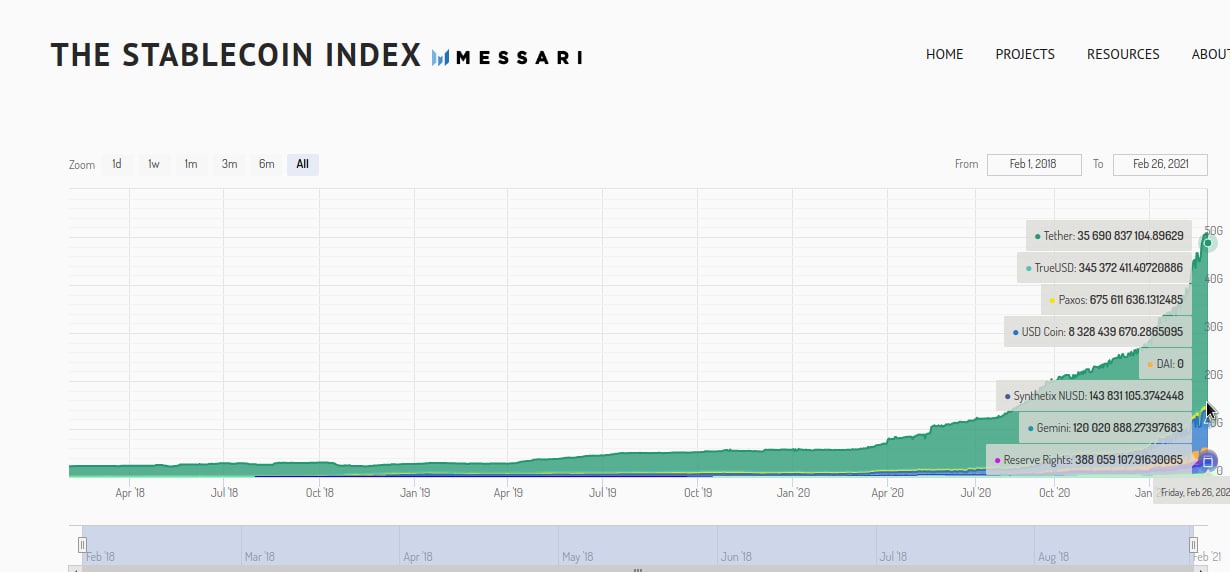This screenshot has width=1230, height=572.
Task: Set chart zoom to 1w
Action: [154, 164]
